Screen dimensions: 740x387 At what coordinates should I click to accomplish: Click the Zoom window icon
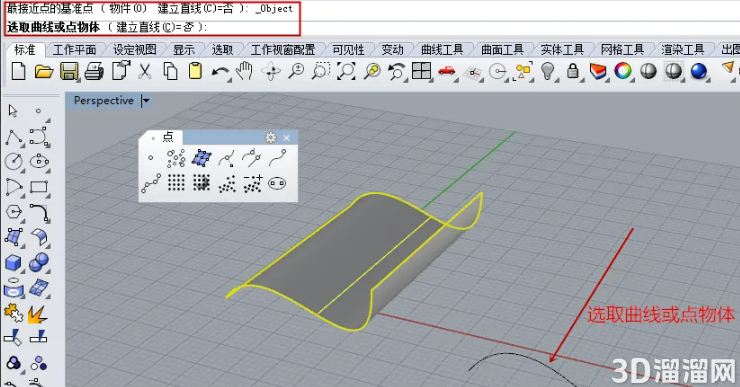click(x=321, y=72)
